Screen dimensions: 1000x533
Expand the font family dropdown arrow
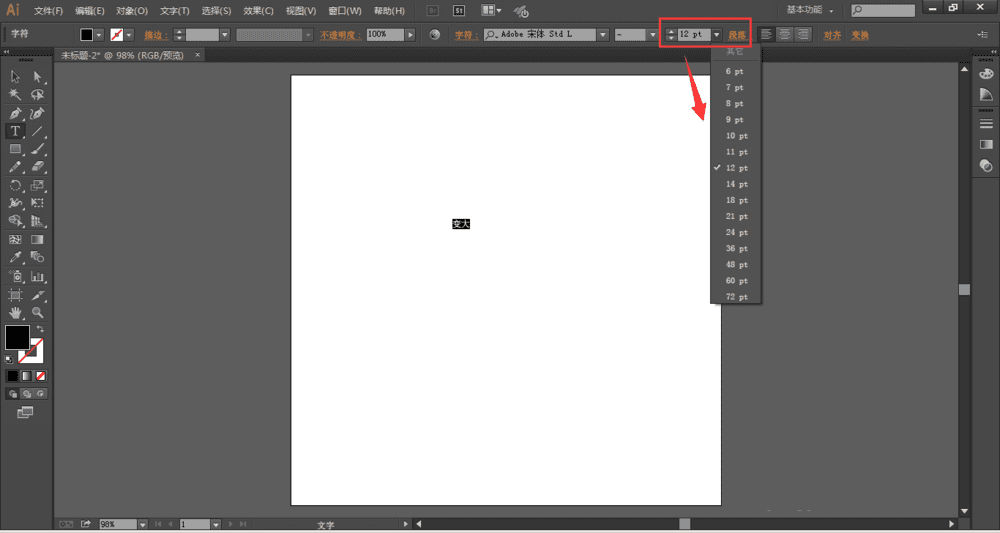tap(603, 35)
